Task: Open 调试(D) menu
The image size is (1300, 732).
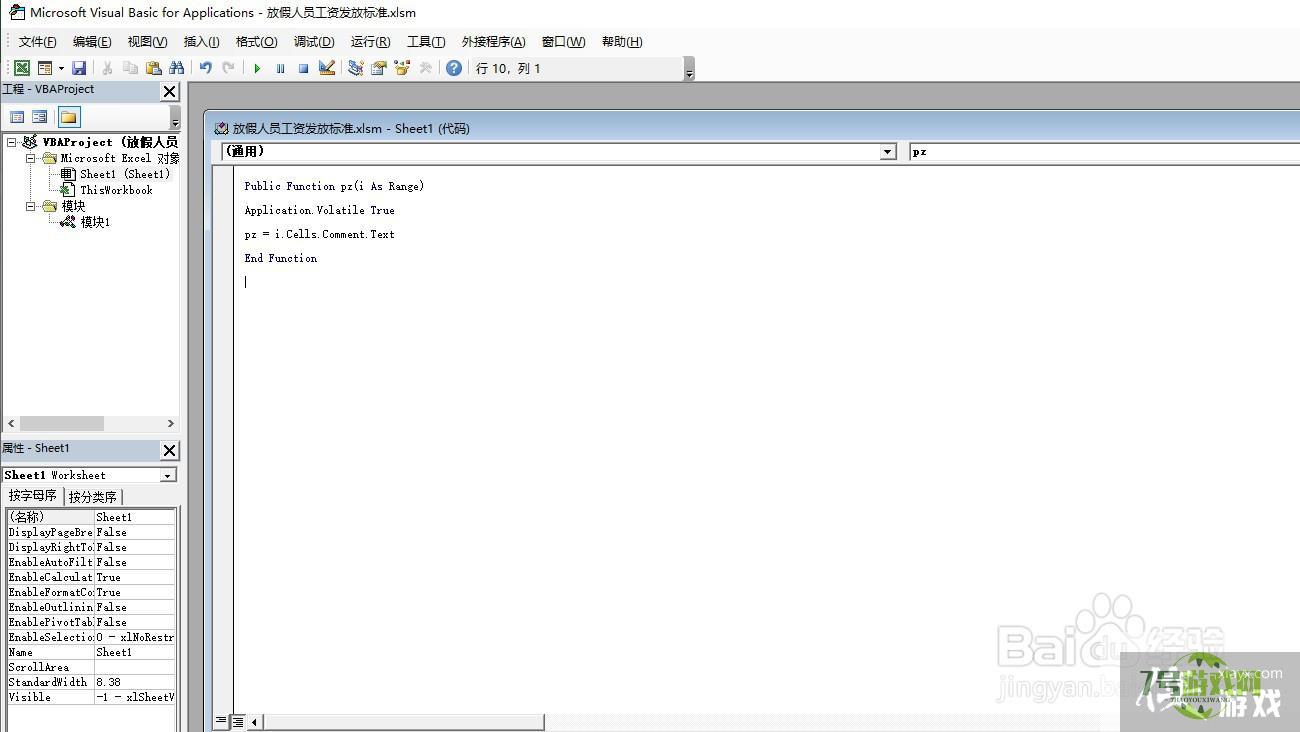Action: (314, 41)
